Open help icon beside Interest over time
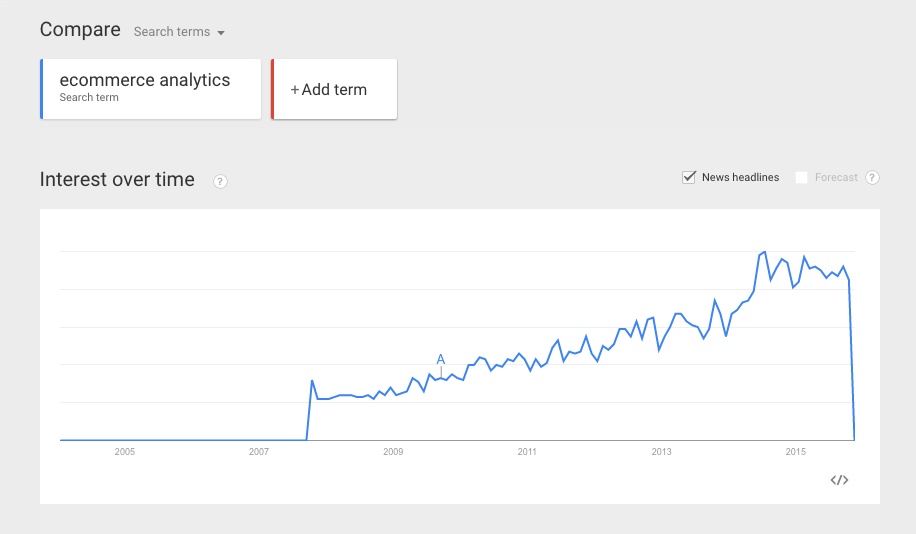 [x=220, y=181]
